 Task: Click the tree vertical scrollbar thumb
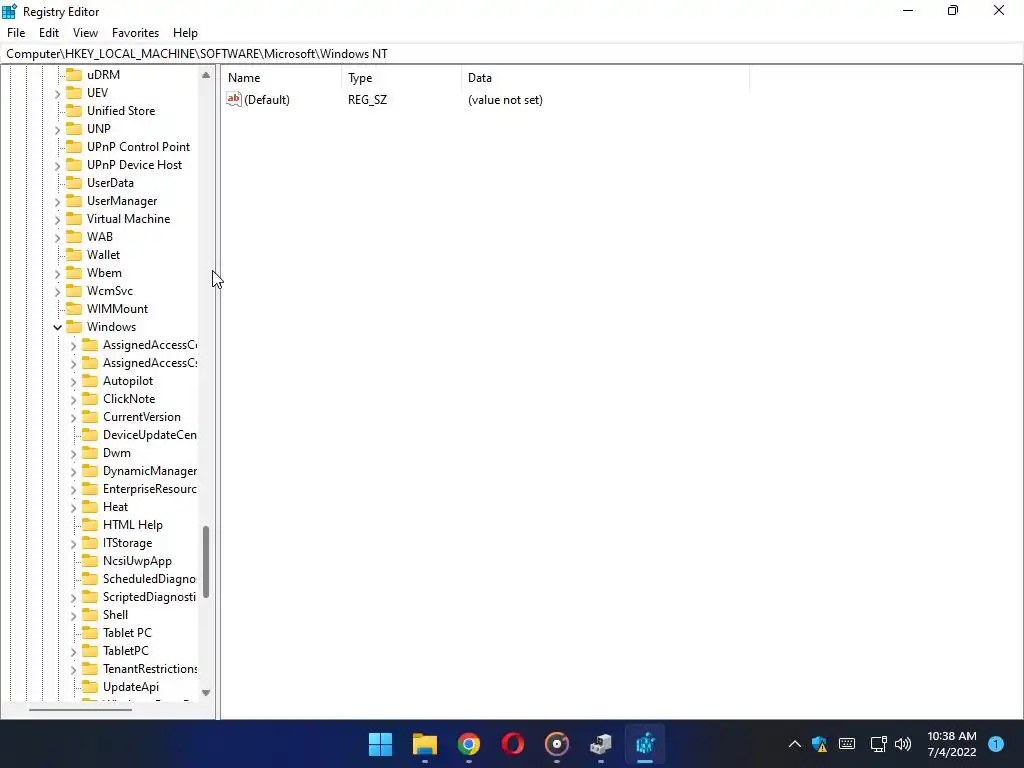click(206, 562)
